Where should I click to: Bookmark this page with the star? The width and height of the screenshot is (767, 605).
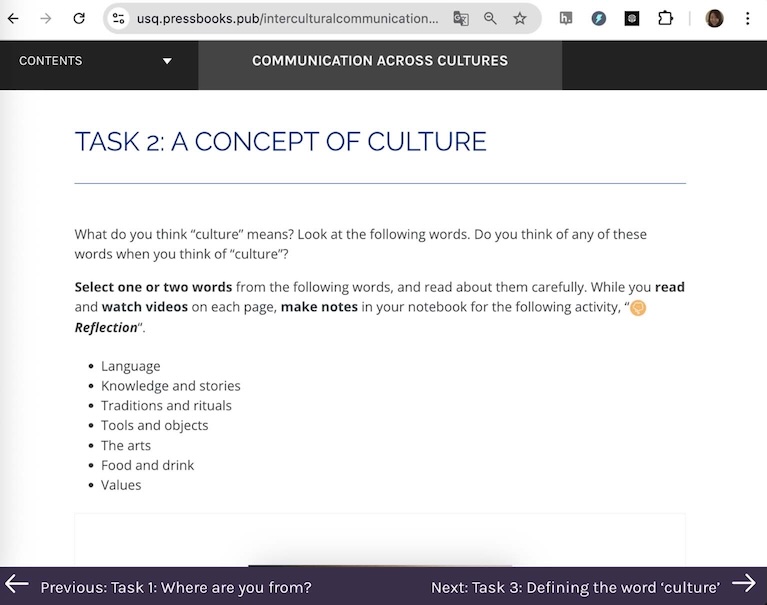[520, 18]
